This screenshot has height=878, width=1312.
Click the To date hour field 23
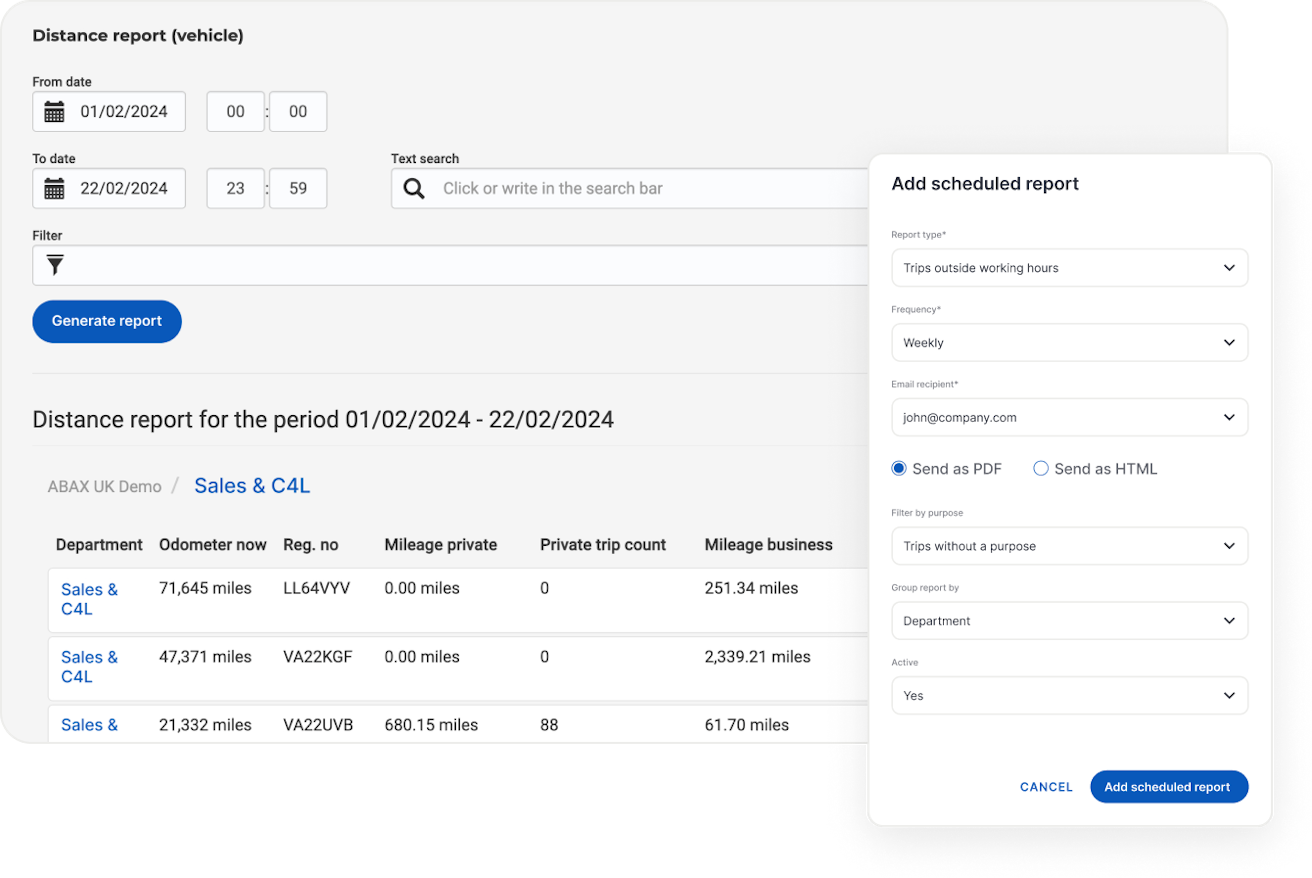(x=236, y=188)
